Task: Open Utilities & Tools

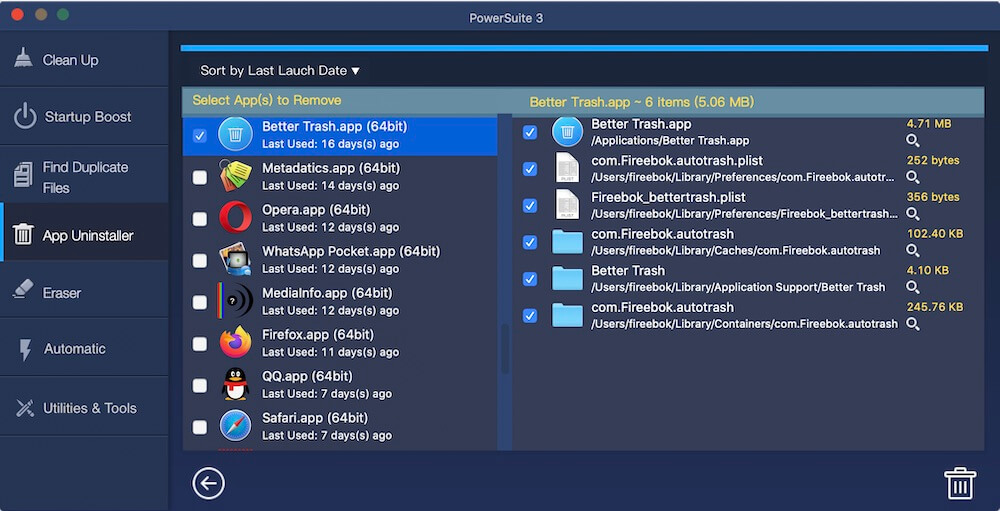Action: 84,408
